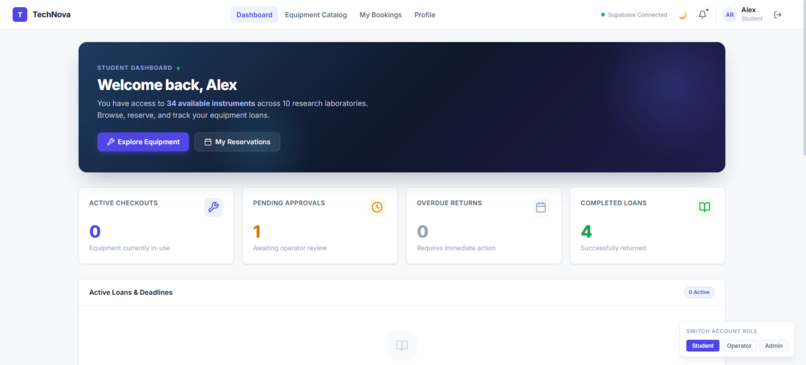Toggle dark mode moon icon
The width and height of the screenshot is (806, 365).
[682, 15]
